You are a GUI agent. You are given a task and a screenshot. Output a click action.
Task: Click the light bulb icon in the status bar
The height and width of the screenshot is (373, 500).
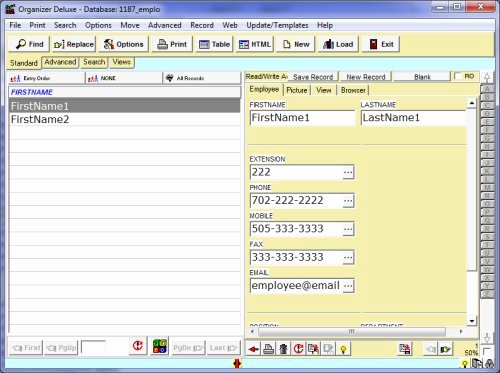coord(465,364)
